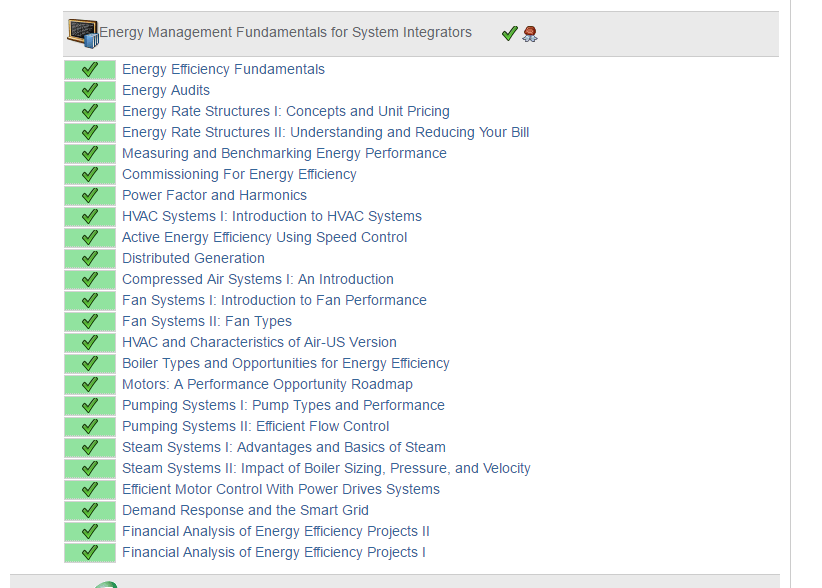Click checkmark beside Motors: A Performance Opportunity Roadmap

90,385
